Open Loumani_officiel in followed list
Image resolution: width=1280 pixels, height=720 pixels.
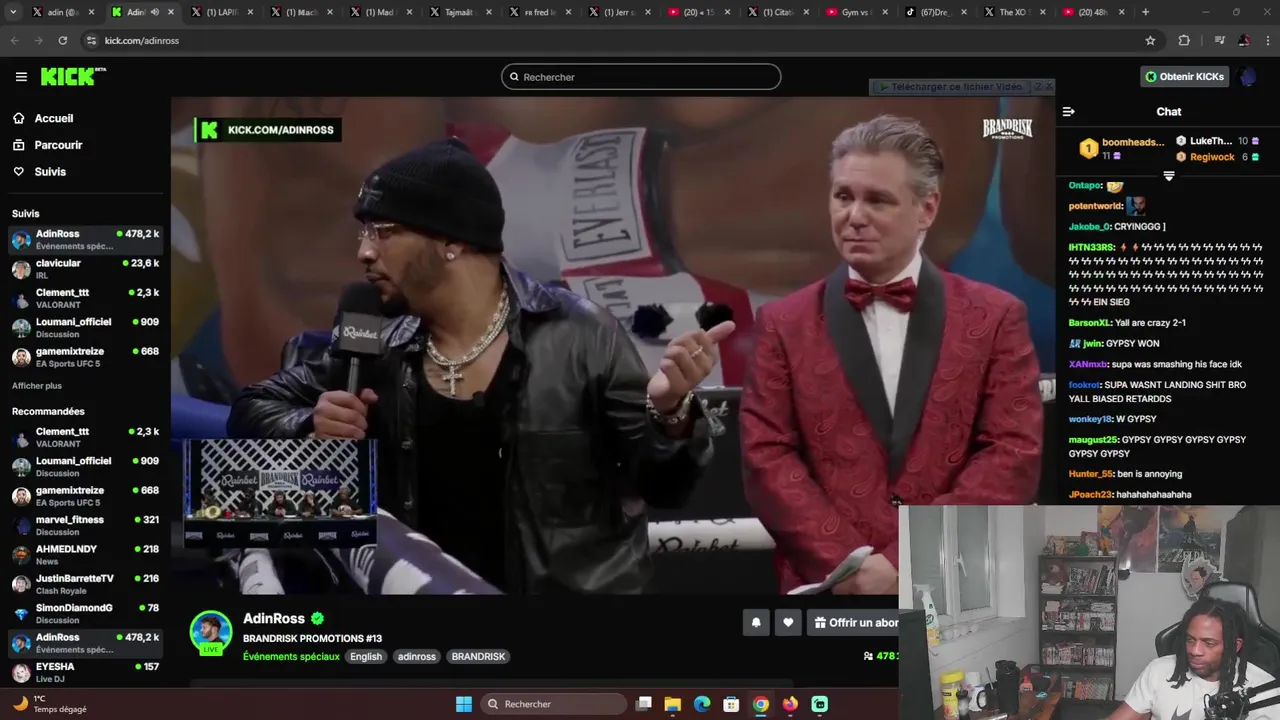click(x=85, y=328)
